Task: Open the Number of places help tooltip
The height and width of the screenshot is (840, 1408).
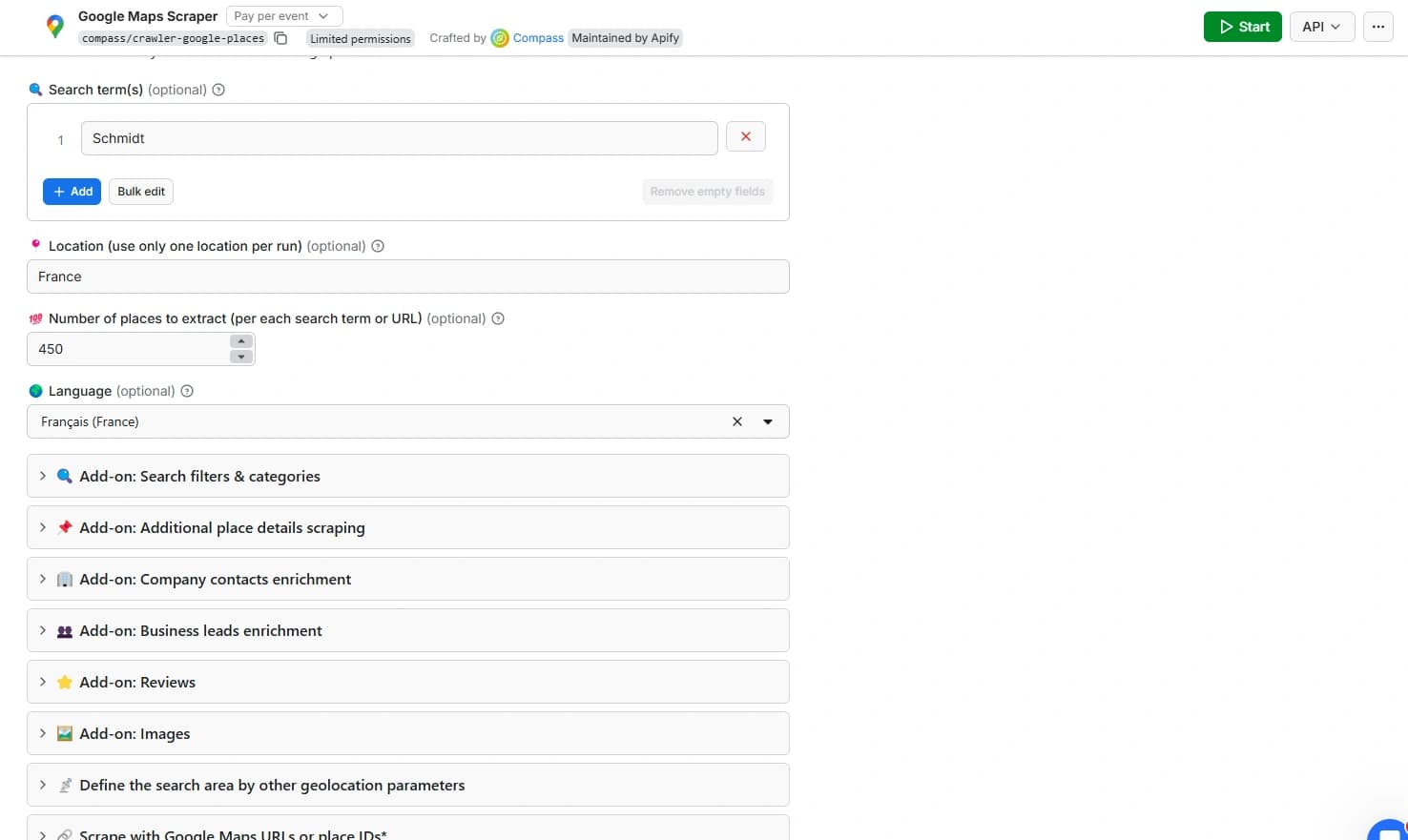Action: point(498,318)
